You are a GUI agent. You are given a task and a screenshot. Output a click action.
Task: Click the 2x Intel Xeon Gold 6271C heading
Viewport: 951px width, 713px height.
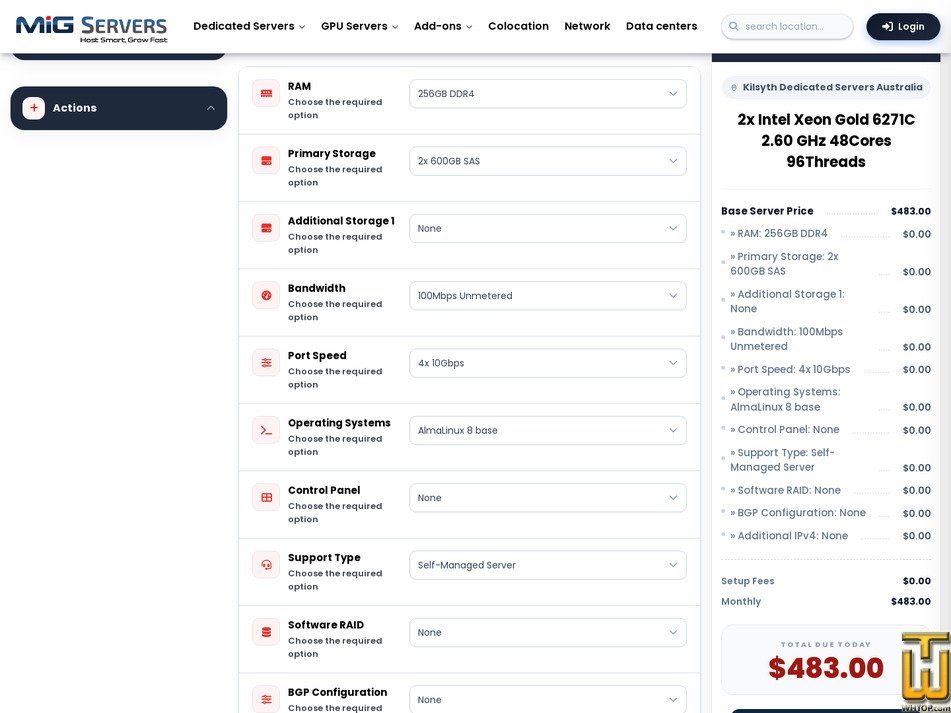(x=825, y=141)
